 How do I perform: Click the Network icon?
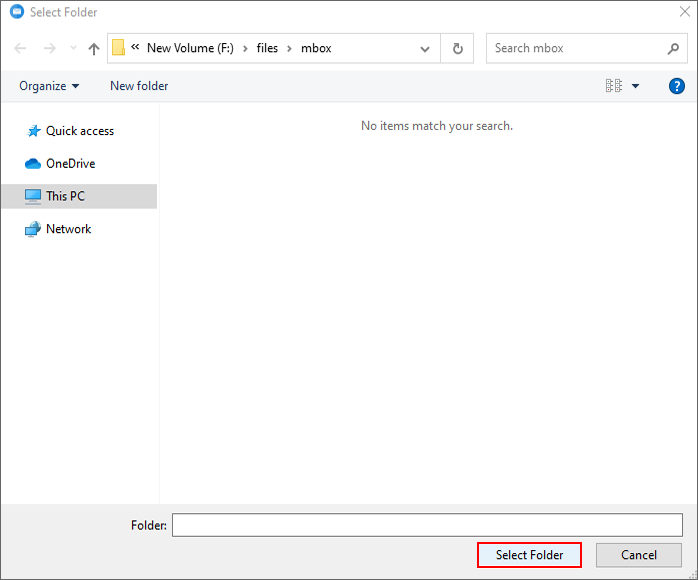(x=33, y=229)
